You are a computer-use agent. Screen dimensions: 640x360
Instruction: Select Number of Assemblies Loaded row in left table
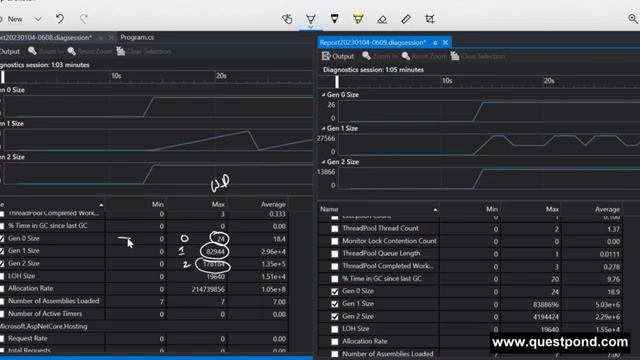tap(144, 301)
